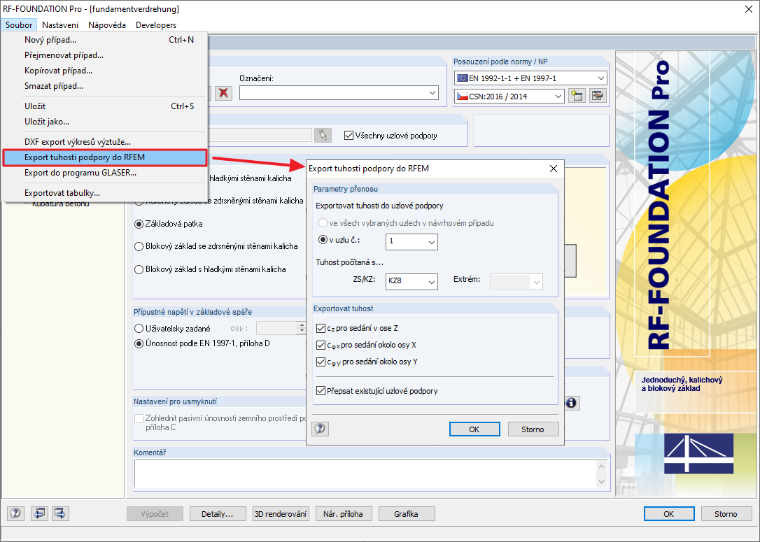Select Základová patka radio option

(139, 224)
